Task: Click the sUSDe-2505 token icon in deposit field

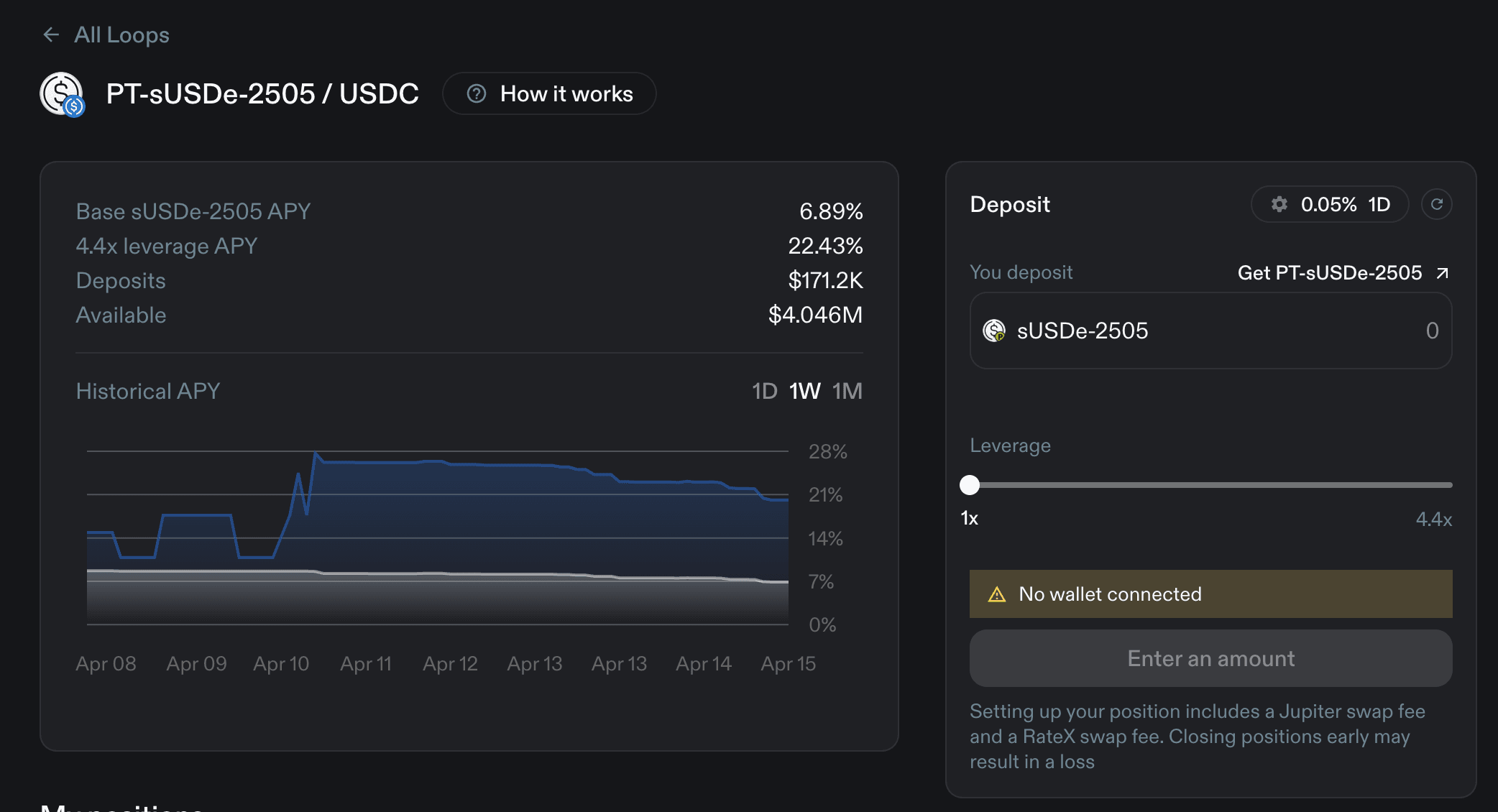Action: point(994,331)
